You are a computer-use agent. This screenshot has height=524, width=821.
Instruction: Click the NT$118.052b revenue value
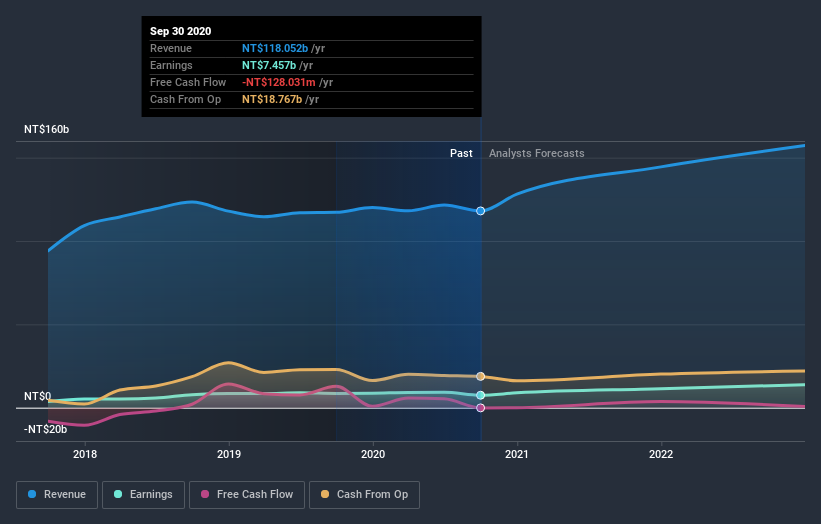[275, 48]
